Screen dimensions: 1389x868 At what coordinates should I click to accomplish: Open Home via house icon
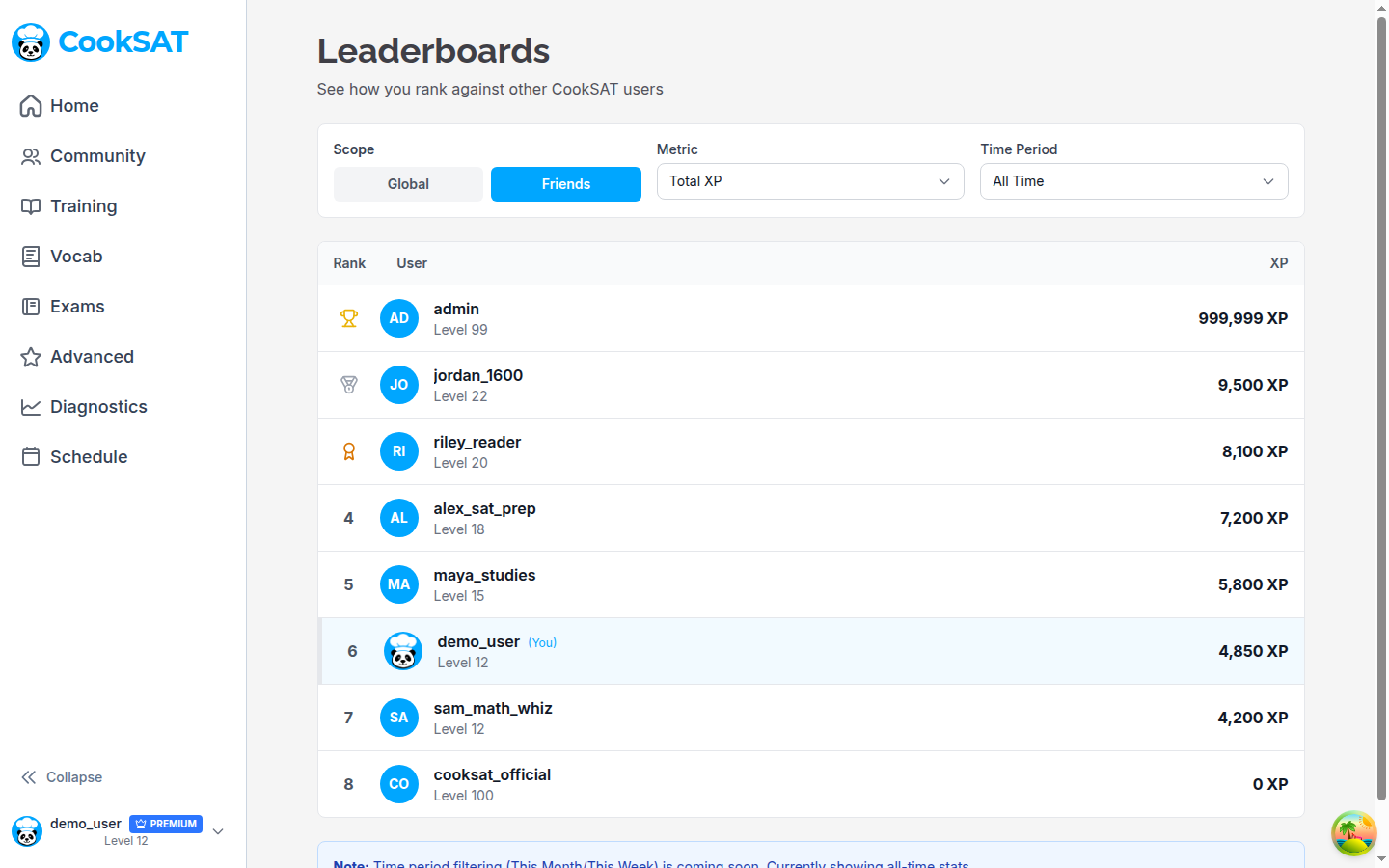[31, 106]
